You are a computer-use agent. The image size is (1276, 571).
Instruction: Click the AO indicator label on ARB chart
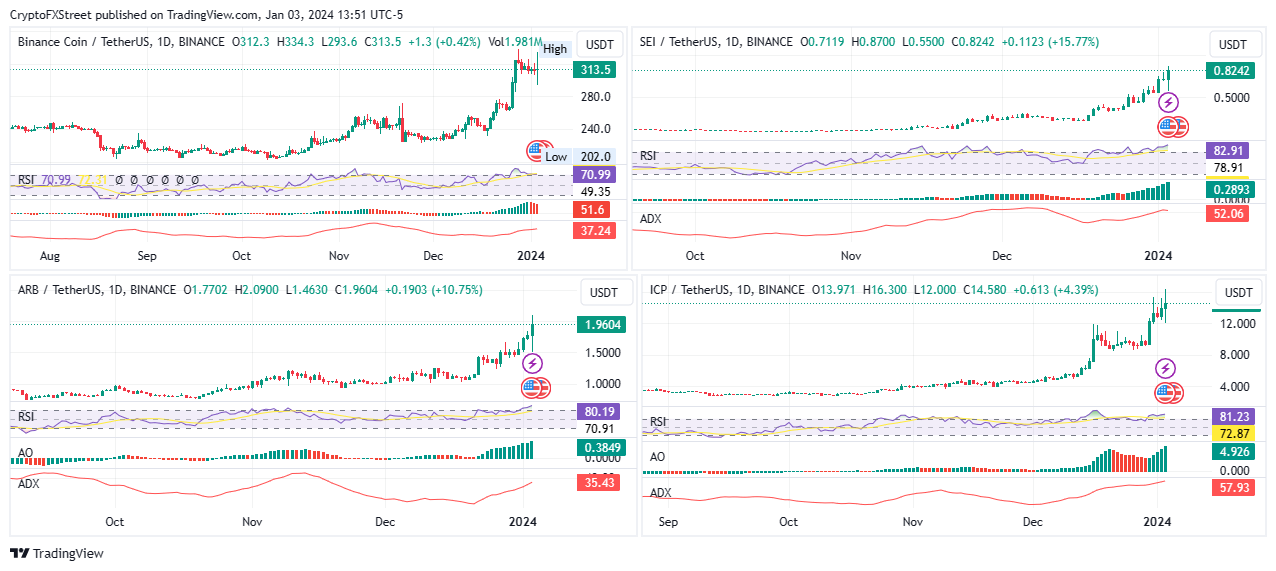click(27, 453)
